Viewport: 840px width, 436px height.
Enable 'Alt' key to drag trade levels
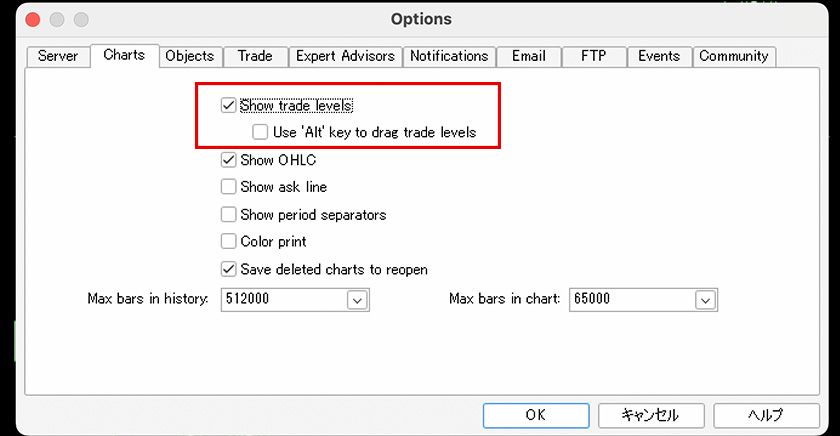point(261,132)
